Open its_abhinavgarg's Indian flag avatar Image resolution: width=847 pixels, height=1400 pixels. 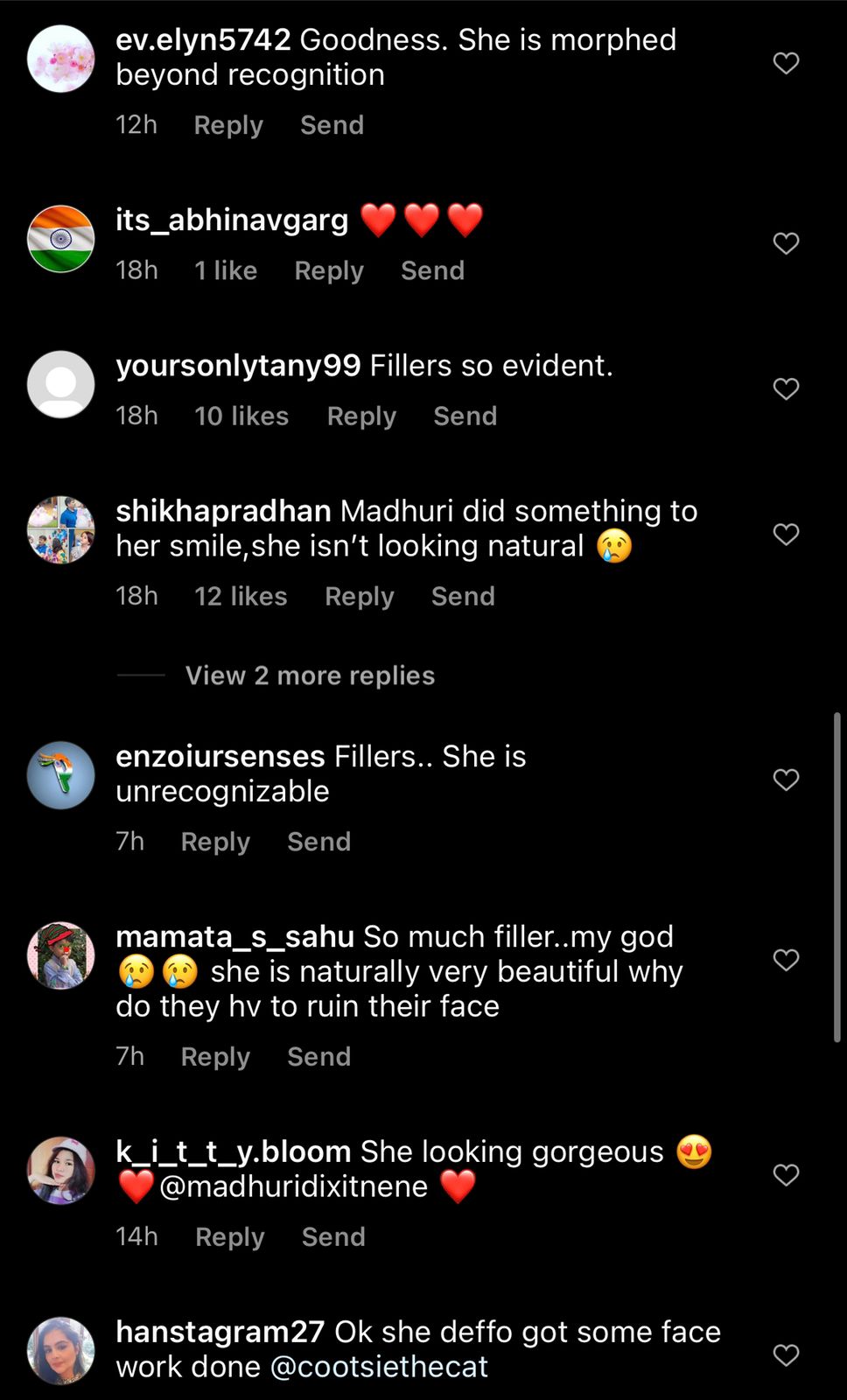pos(61,240)
